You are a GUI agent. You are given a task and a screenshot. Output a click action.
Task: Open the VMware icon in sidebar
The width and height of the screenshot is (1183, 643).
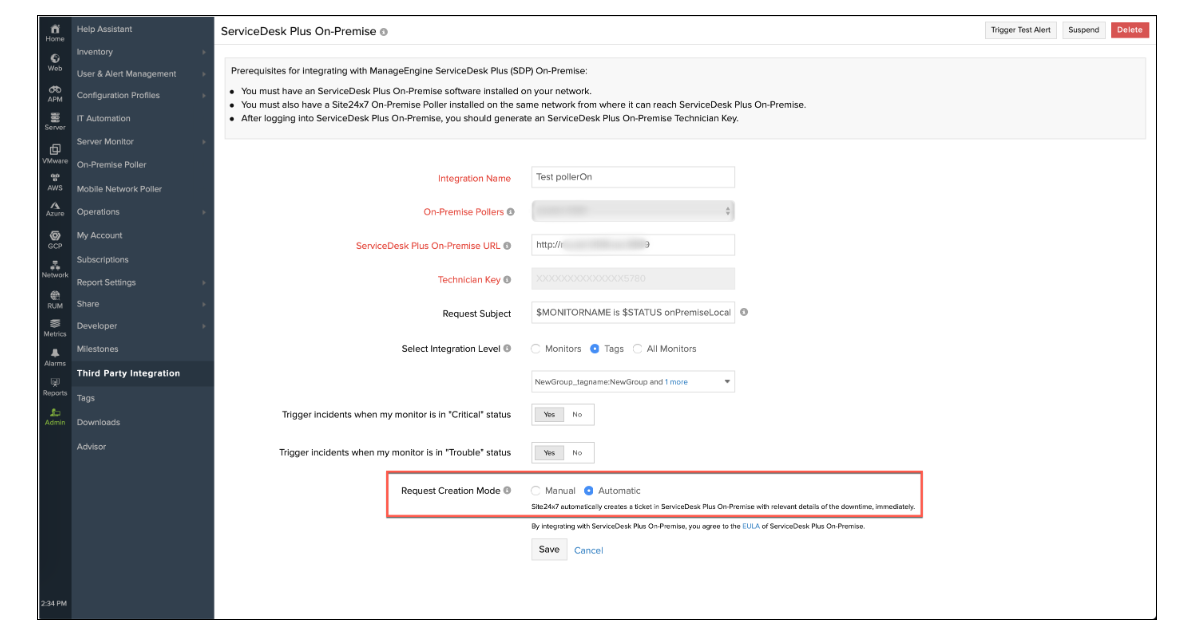[55, 152]
